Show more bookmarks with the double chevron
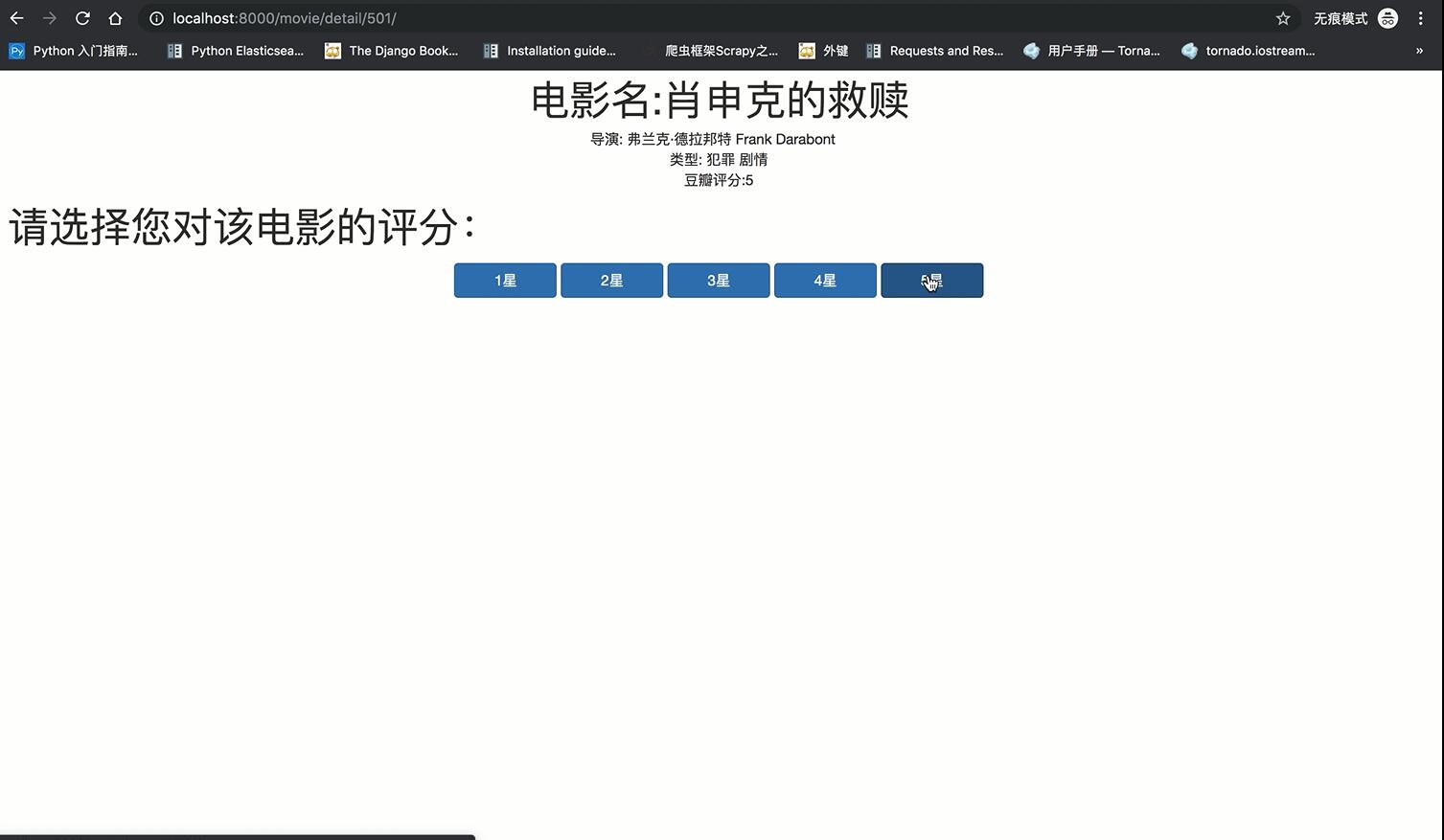This screenshot has height=840, width=1444. click(x=1419, y=51)
